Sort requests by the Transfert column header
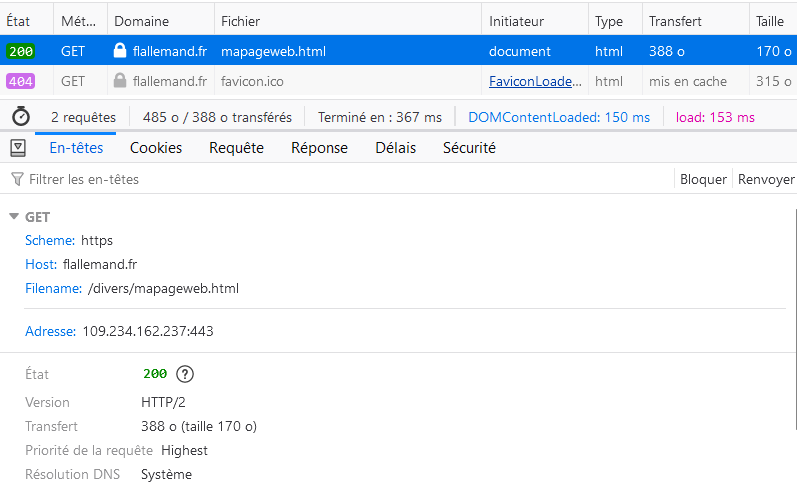This screenshot has height=491, width=797. pyautogui.click(x=675, y=21)
